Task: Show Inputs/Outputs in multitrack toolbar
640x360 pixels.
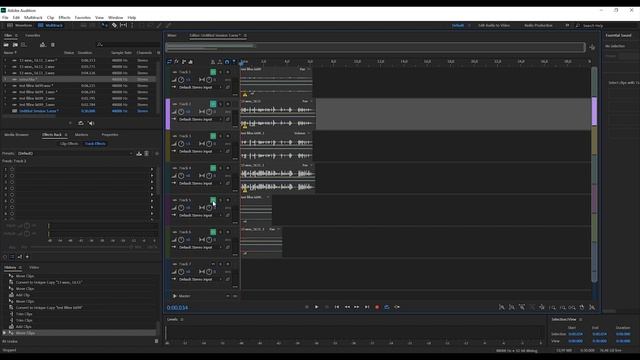Action: coord(169,62)
